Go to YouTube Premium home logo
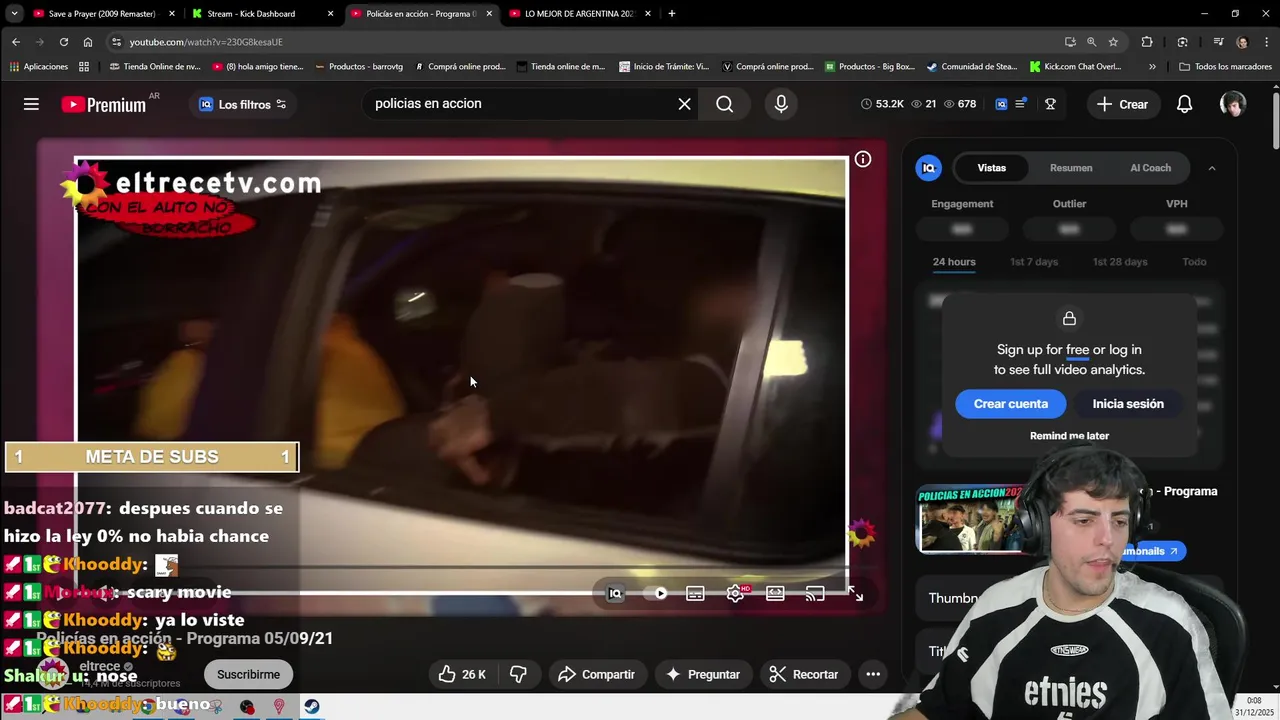The image size is (1280, 720). coord(104,104)
